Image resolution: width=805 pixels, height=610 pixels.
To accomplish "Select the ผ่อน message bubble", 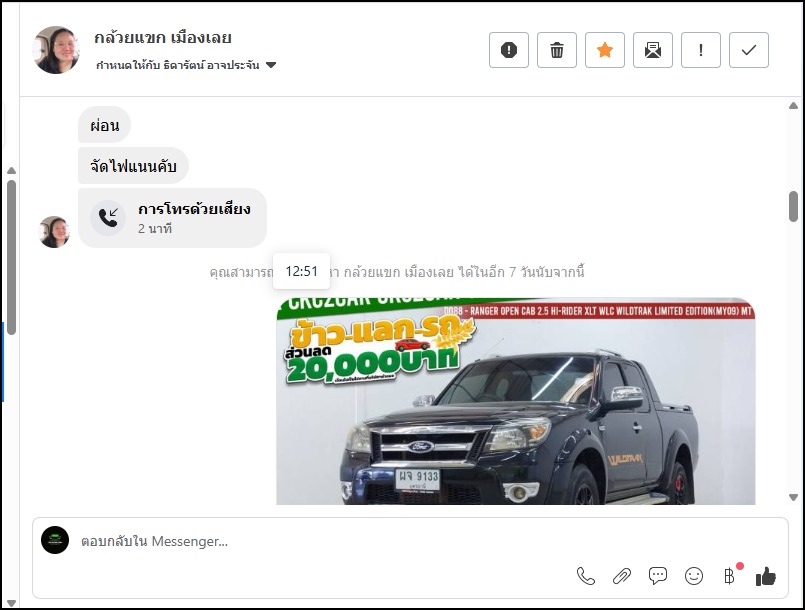I will [x=104, y=125].
